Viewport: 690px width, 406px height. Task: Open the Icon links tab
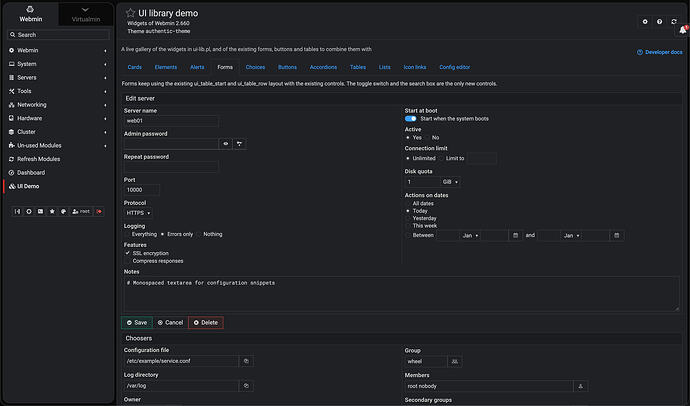pyautogui.click(x=415, y=67)
